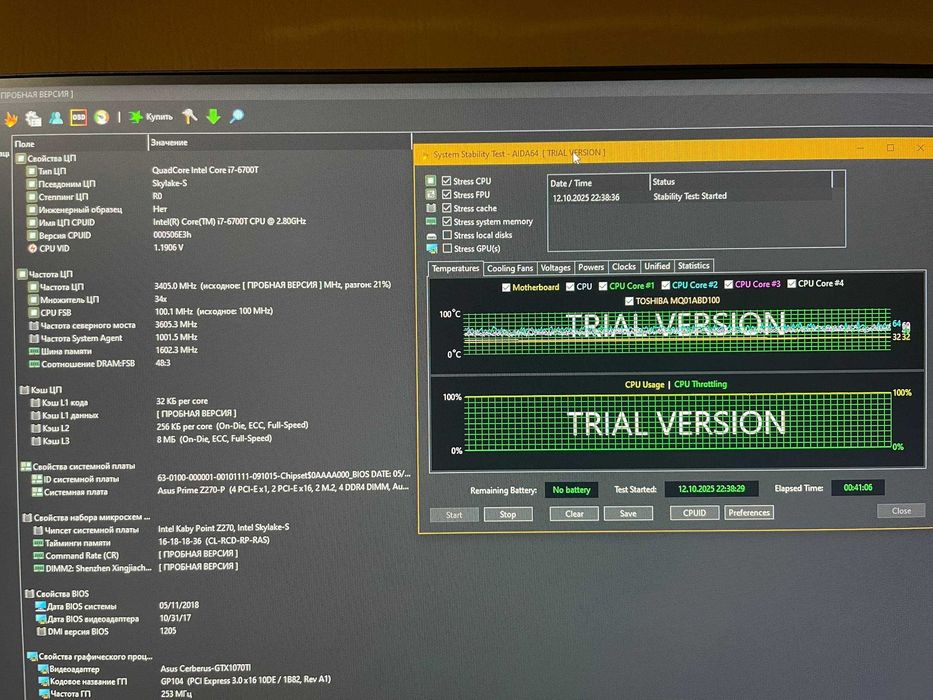This screenshot has height=700, width=933.
Task: Toggle the CPU Core #2 graph checkbox
Action: click(666, 286)
